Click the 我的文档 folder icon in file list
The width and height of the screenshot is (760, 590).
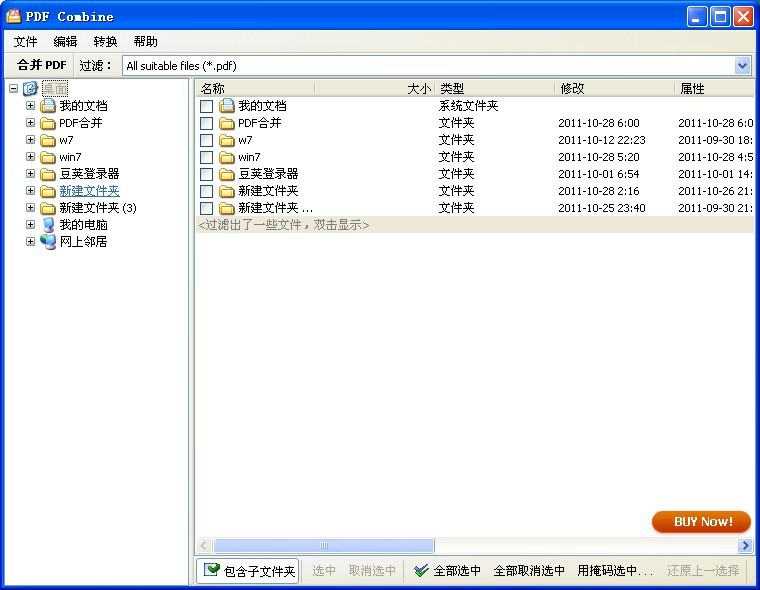(227, 106)
